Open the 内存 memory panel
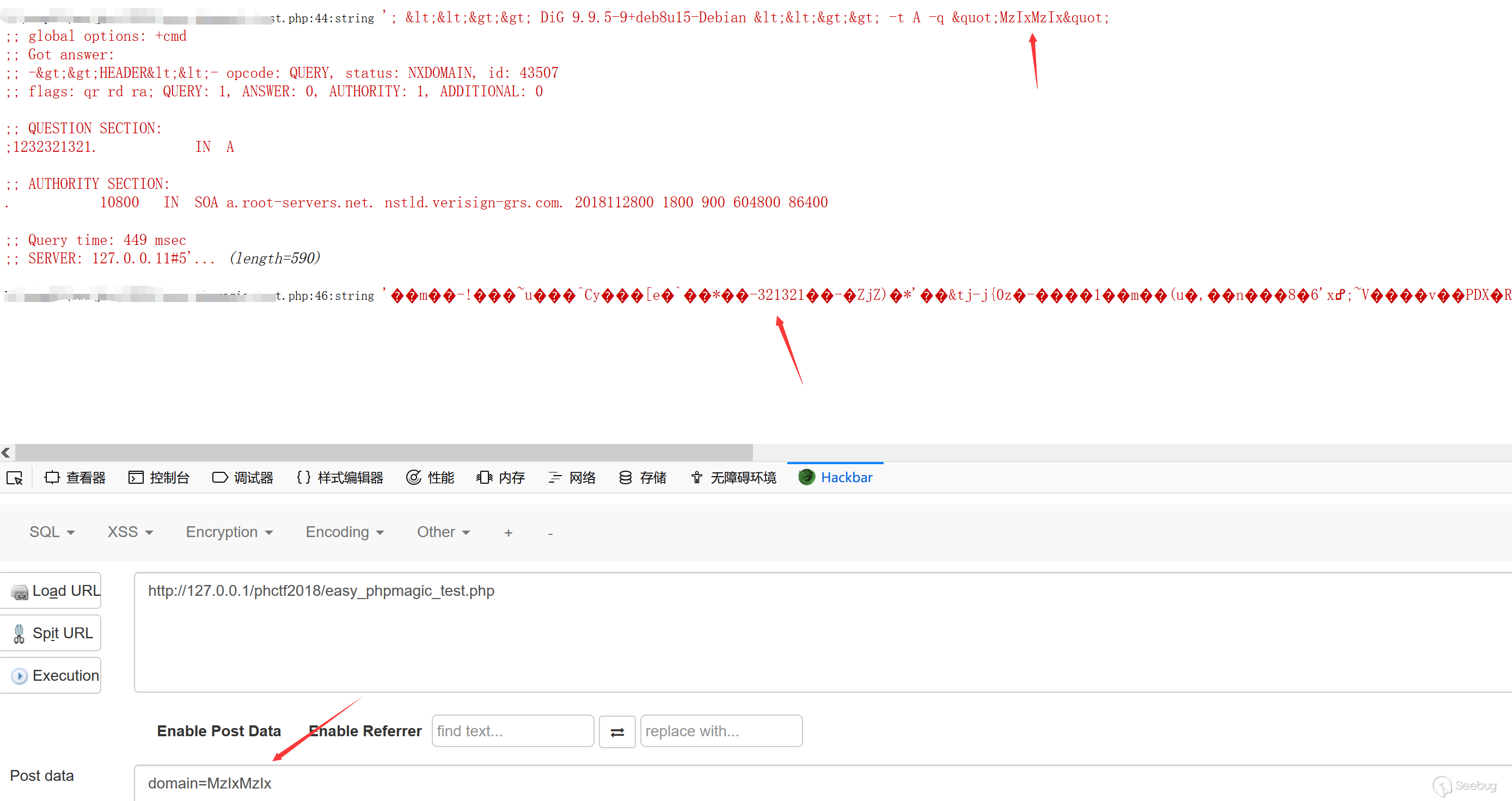The width and height of the screenshot is (1512, 801). 501,478
